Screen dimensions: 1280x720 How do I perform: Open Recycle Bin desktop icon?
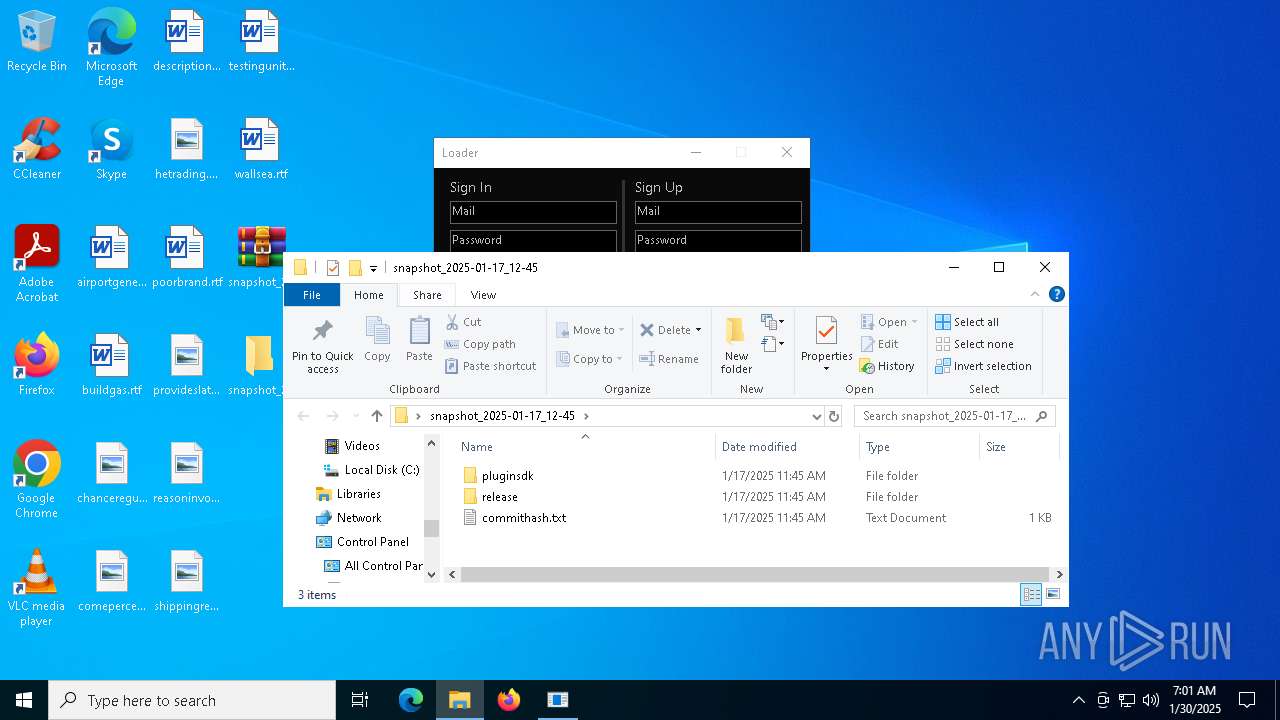tap(37, 42)
